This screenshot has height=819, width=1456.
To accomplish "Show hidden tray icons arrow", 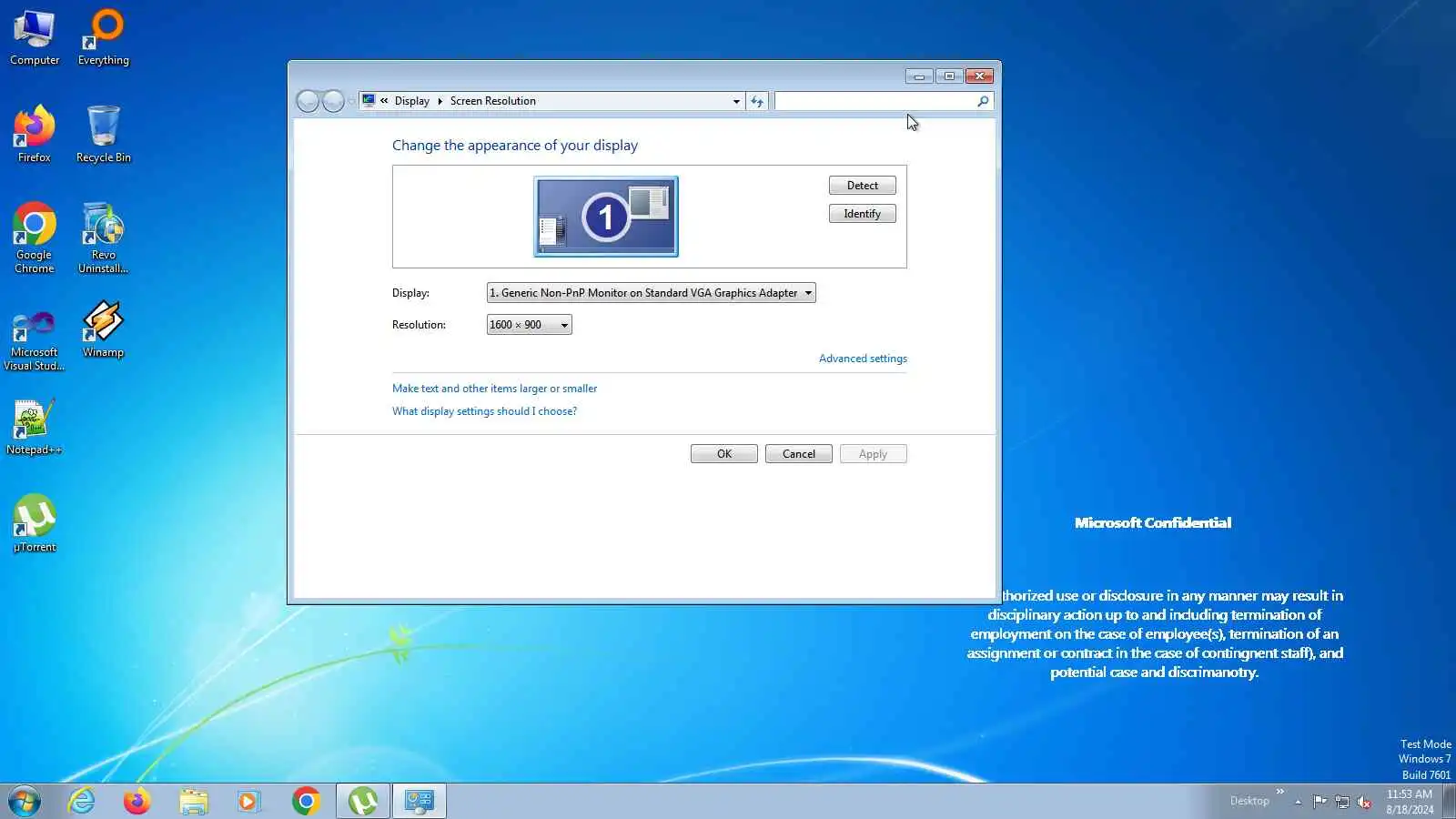I will click(1298, 802).
